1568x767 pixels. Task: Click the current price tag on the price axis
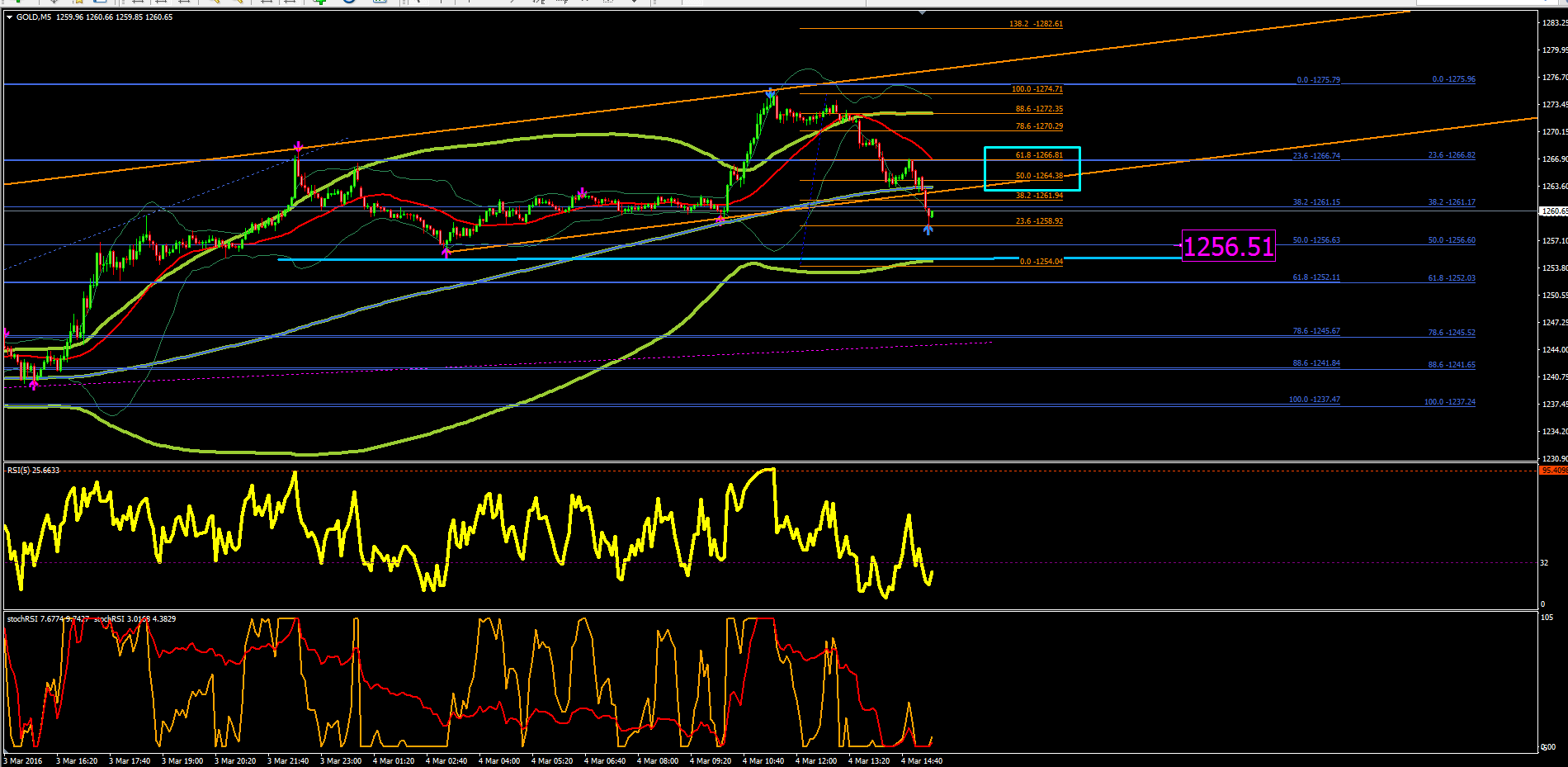click(1554, 211)
